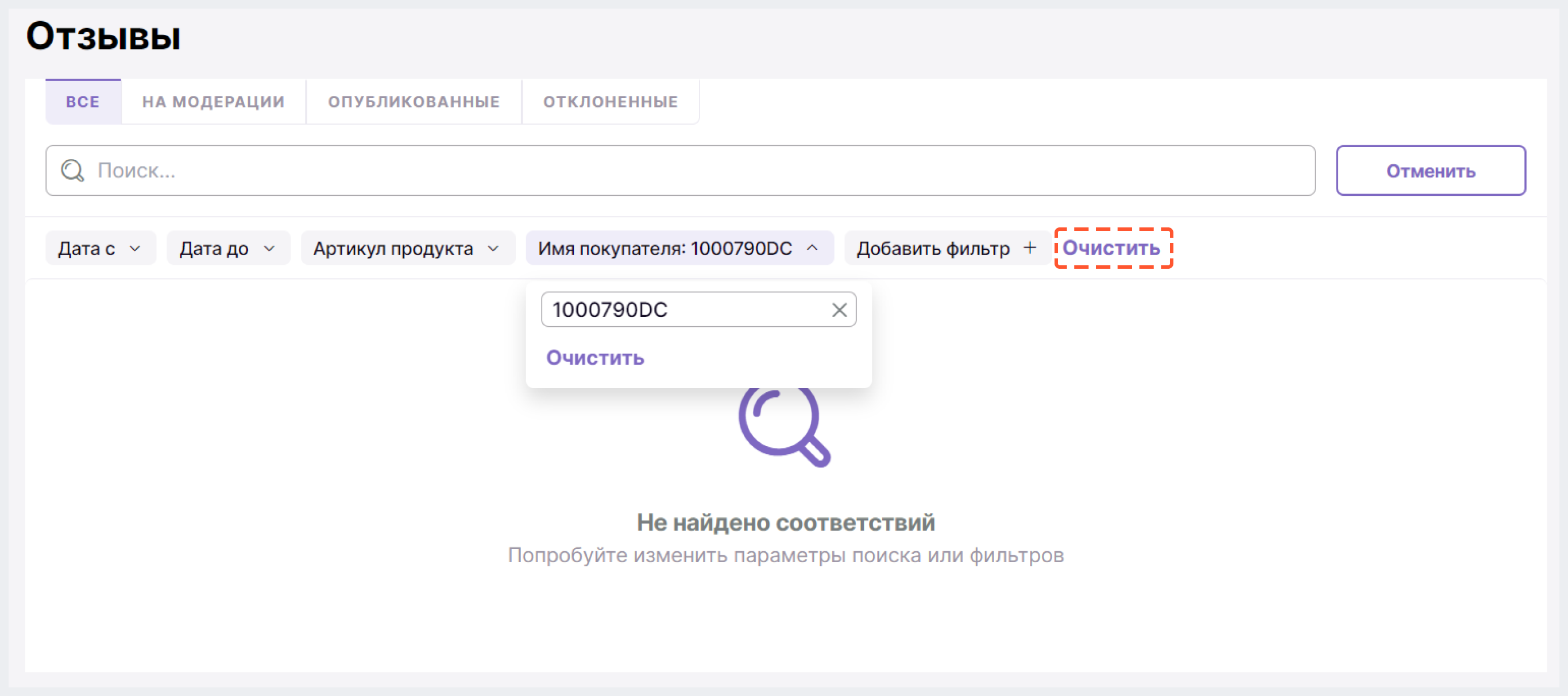Click the Поиск search field
Image resolution: width=1568 pixels, height=696 pixels.
(680, 171)
